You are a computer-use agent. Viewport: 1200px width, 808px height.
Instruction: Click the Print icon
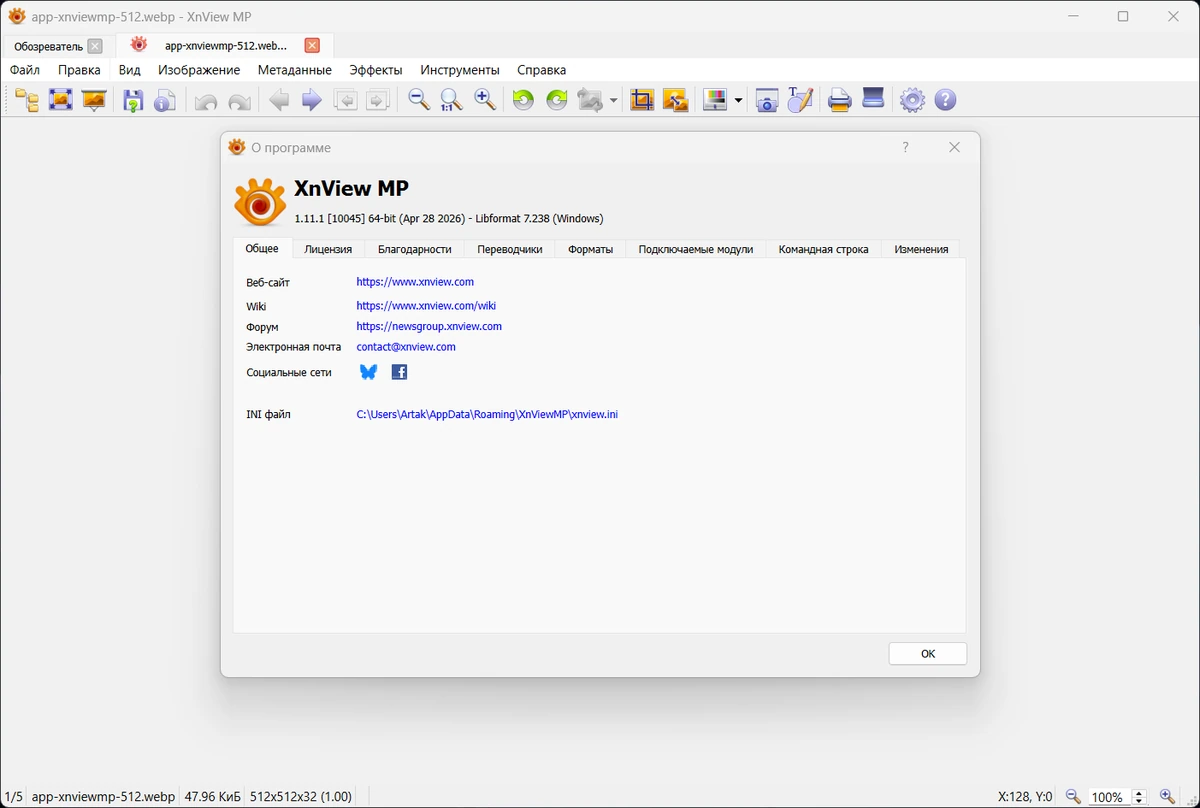[x=840, y=100]
